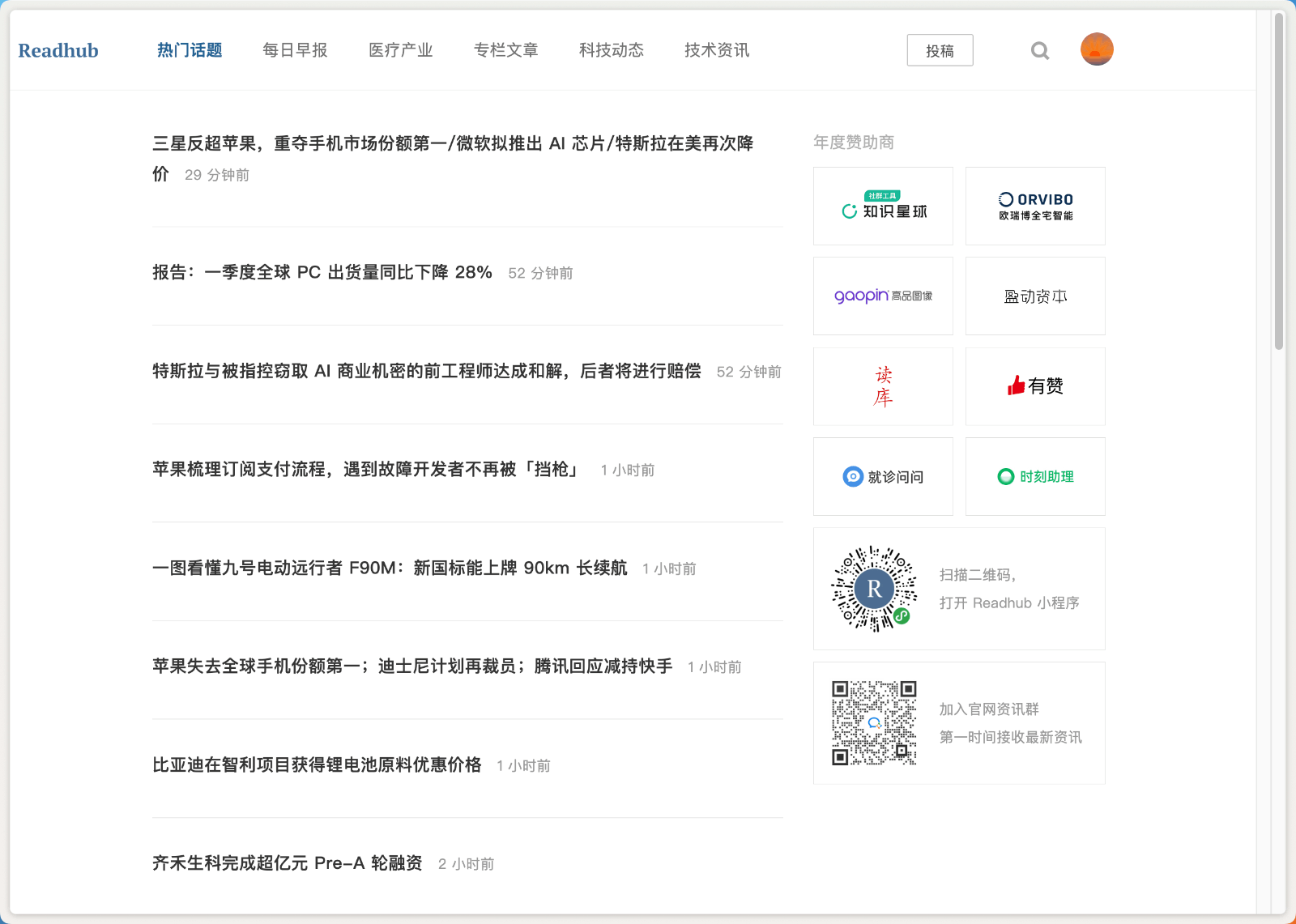This screenshot has height=924, width=1296.
Task: Open the 医疗产业 section
Action: 400,50
